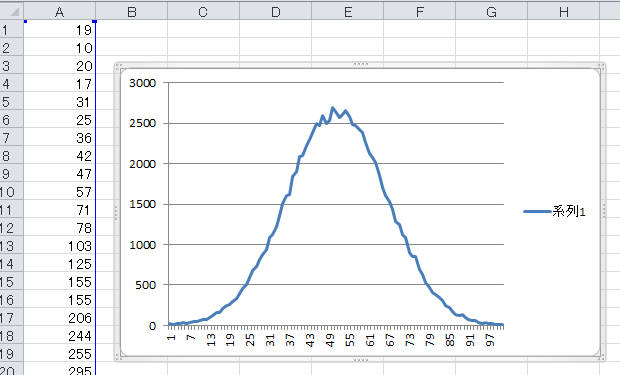620x375 pixels.
Task: Select row 1 header
Action: [11, 29]
